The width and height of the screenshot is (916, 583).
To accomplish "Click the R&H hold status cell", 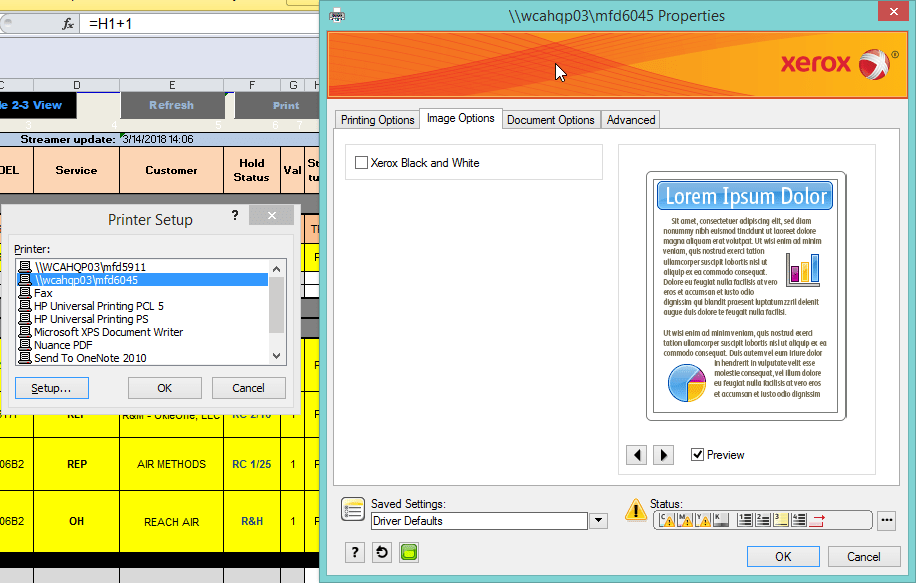I will coord(252,521).
